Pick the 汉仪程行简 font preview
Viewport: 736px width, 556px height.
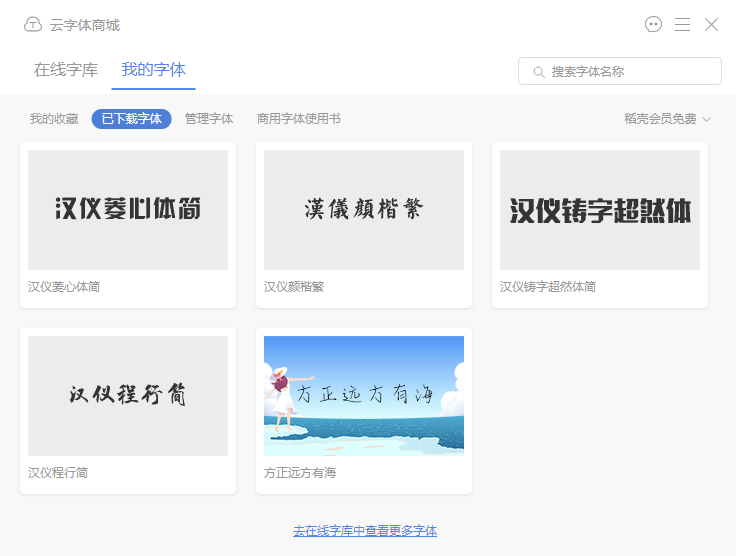pos(128,396)
